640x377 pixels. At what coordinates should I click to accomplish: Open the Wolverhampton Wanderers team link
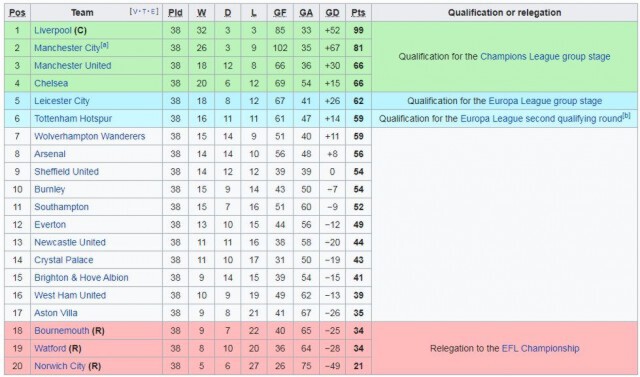pyautogui.click(x=90, y=136)
